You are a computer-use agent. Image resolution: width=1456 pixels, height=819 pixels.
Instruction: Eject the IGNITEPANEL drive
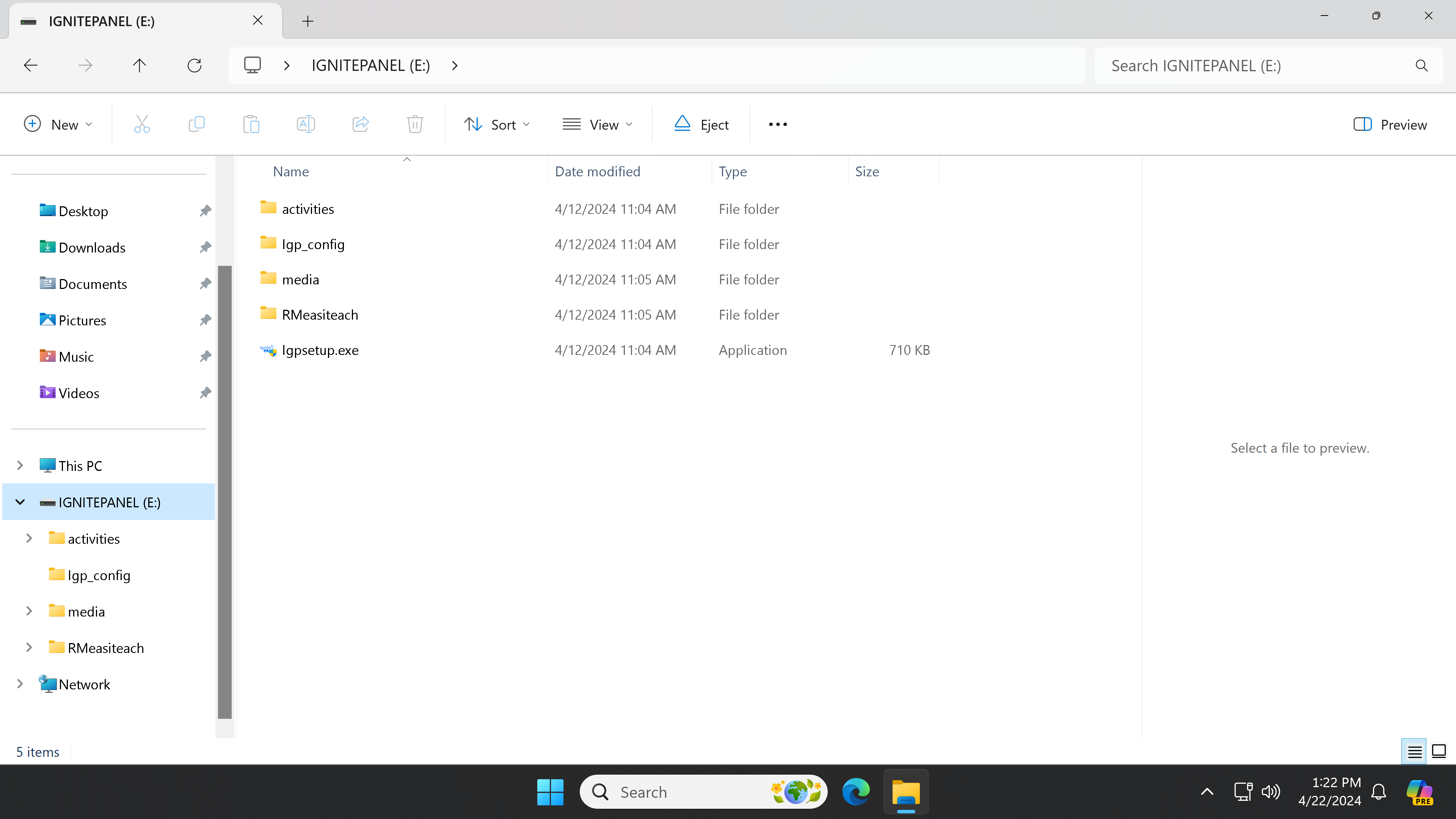[x=701, y=124]
